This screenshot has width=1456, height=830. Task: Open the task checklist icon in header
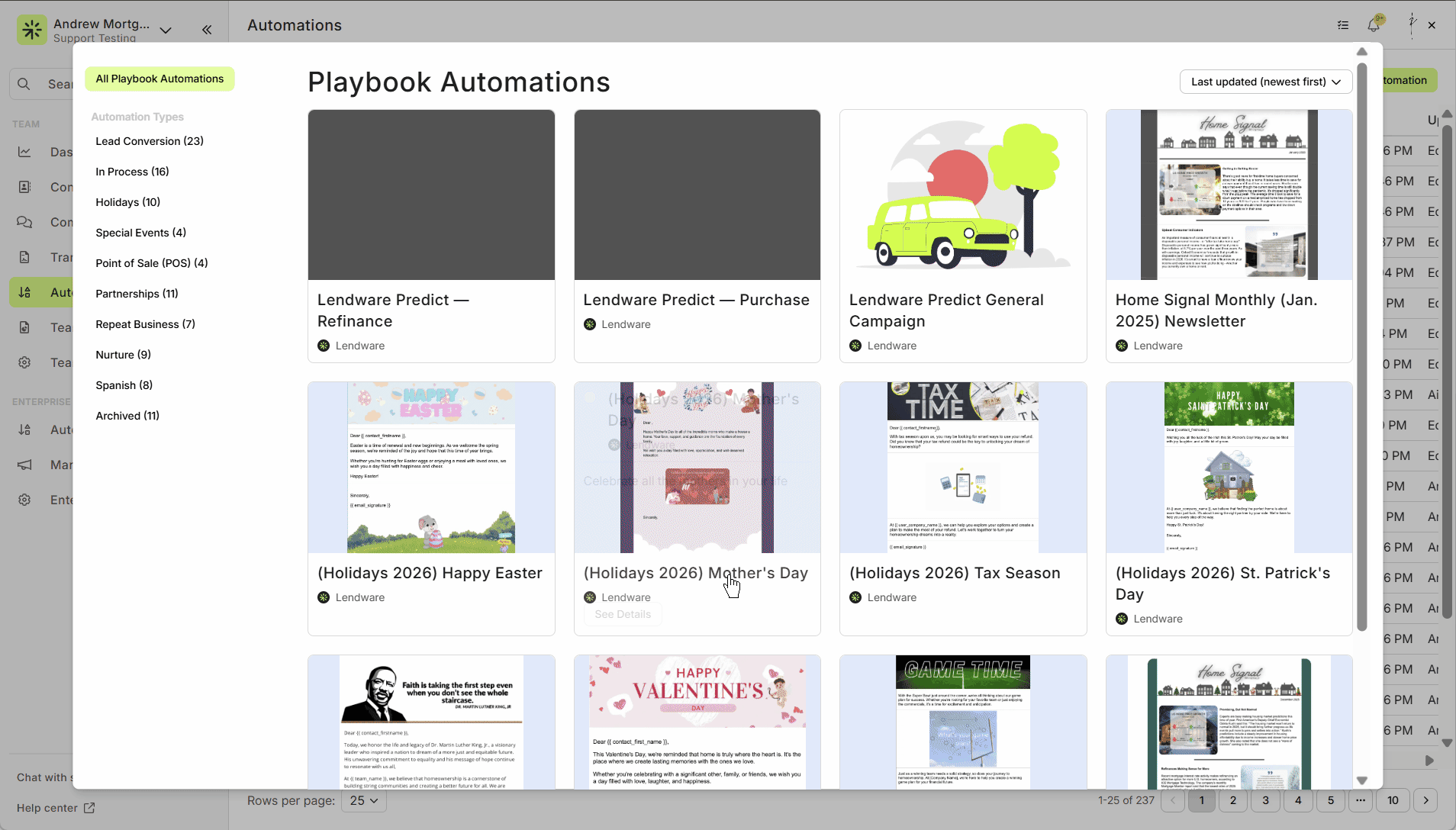point(1343,25)
